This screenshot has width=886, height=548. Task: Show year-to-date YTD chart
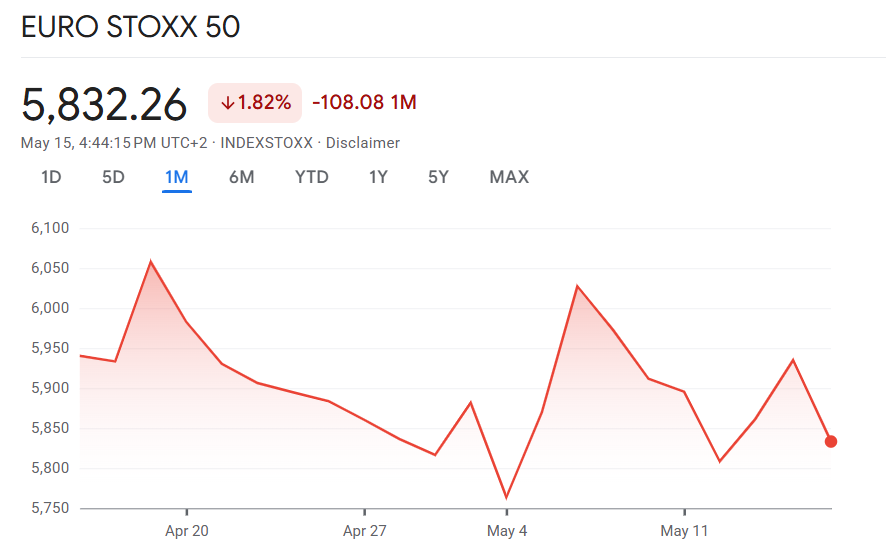coord(311,177)
